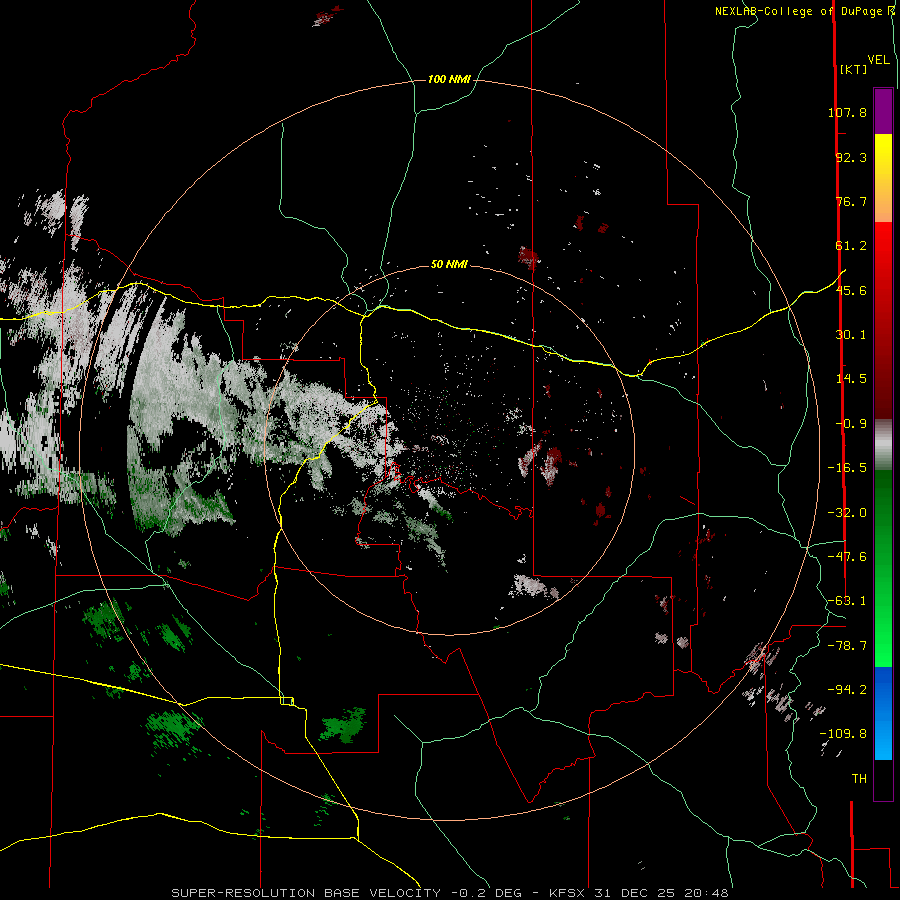The height and width of the screenshot is (900, 900).
Task: Click the '-0.2 DEG' elevation angle text
Action: click(x=487, y=893)
